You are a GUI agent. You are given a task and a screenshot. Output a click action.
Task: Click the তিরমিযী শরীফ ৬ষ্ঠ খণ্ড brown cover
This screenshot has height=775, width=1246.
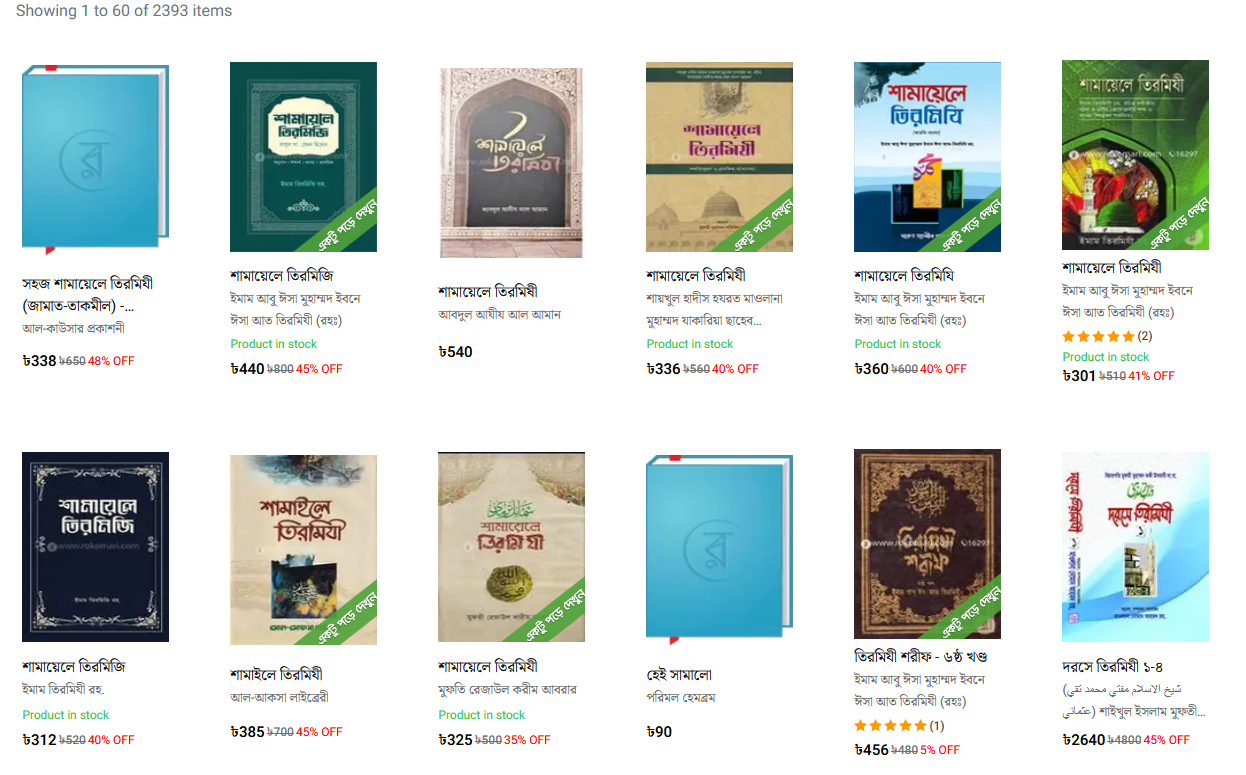point(927,544)
